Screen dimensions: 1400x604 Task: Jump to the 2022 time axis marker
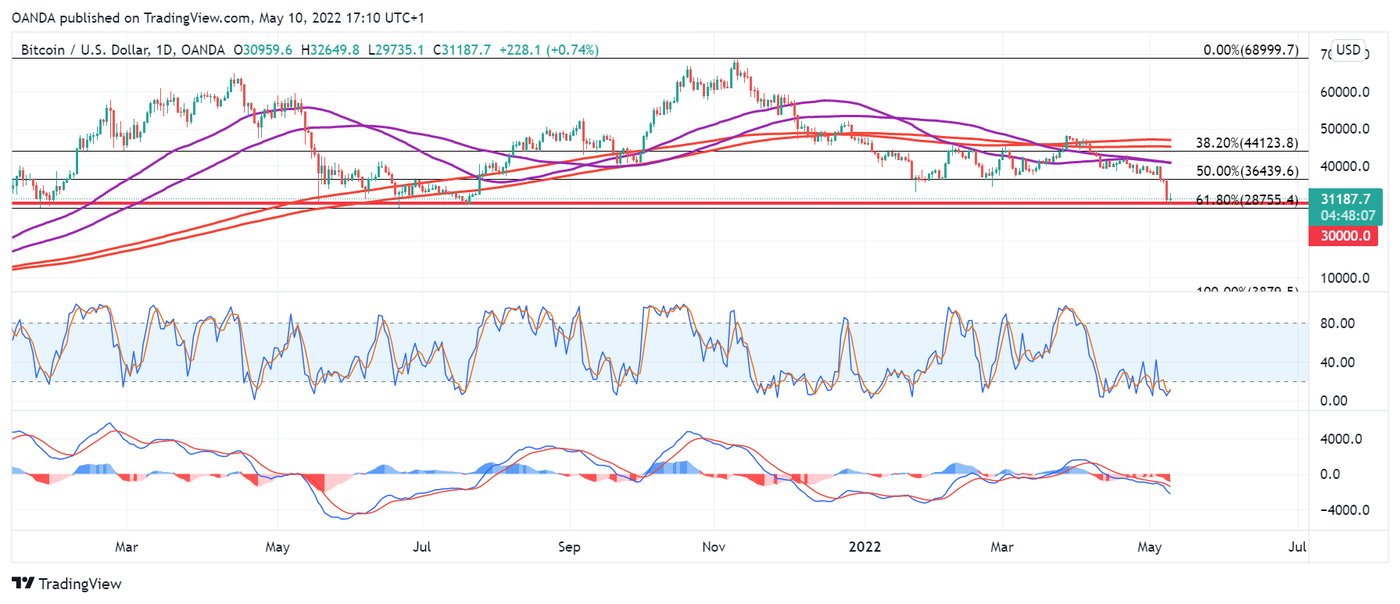(864, 547)
